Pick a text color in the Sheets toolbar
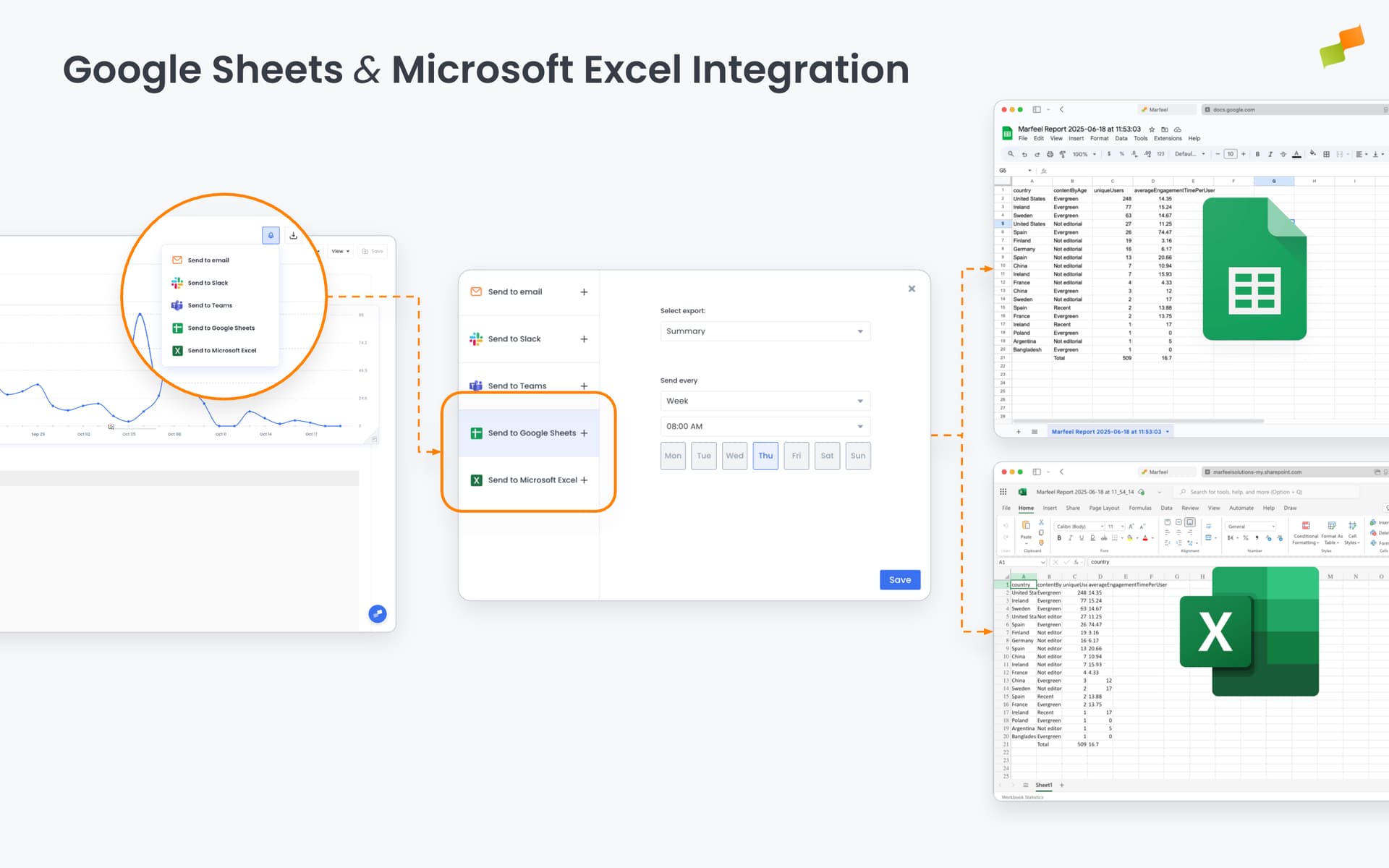The height and width of the screenshot is (868, 1389). pyautogui.click(x=1295, y=155)
